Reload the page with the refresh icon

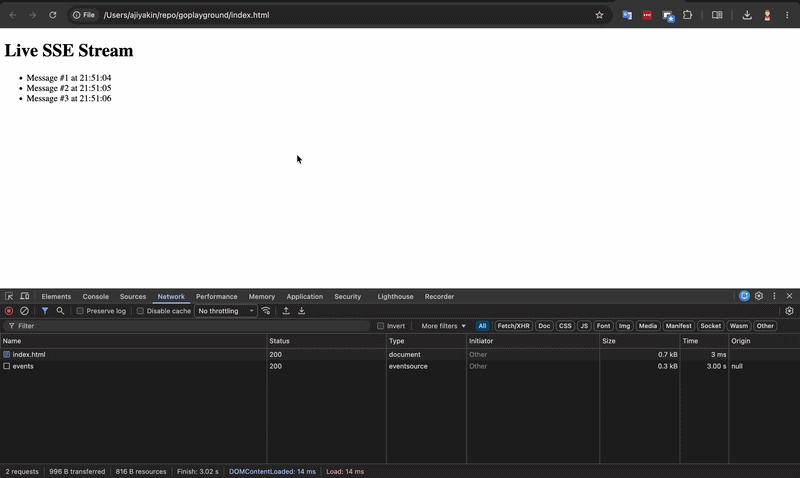click(53, 15)
